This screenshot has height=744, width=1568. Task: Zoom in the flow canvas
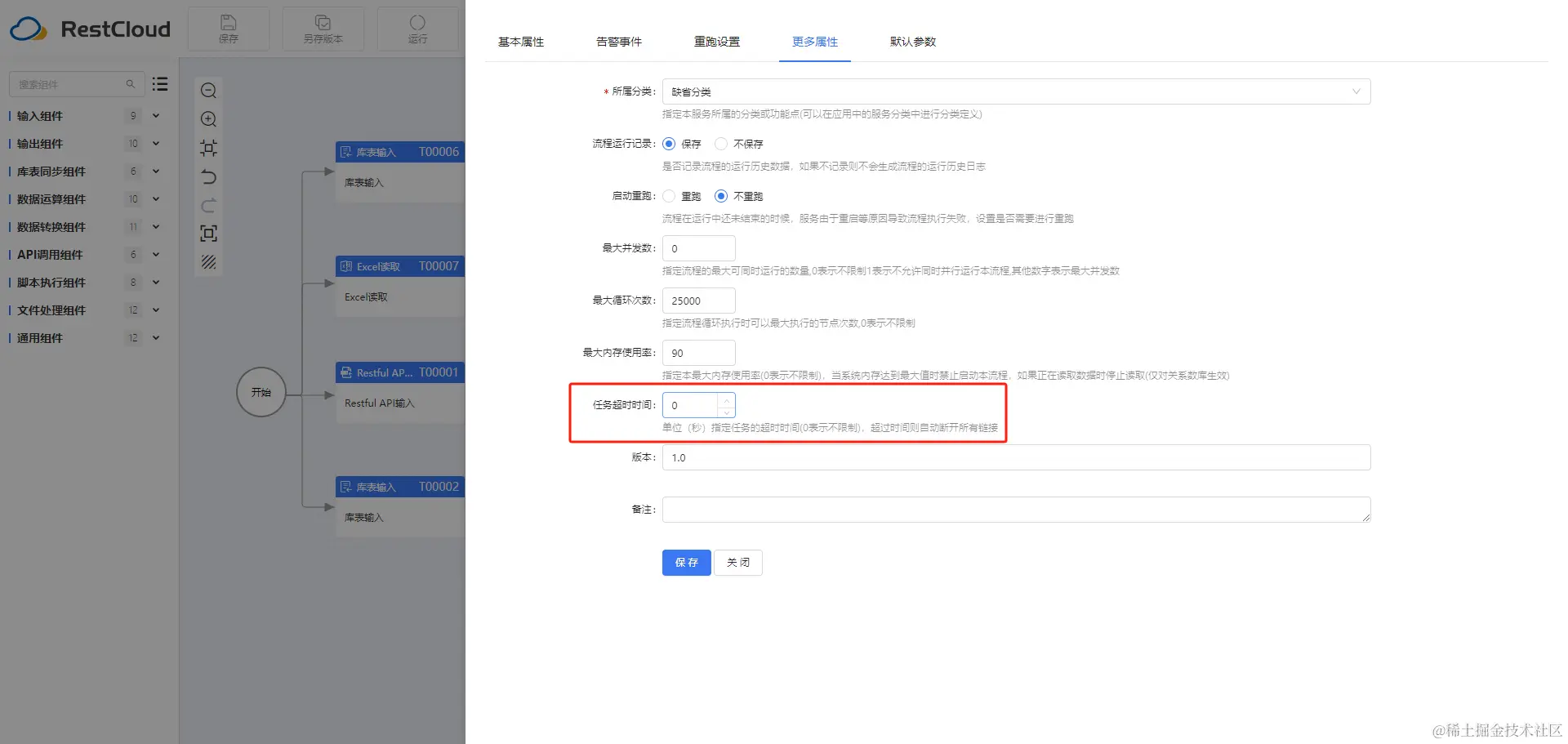(x=209, y=119)
